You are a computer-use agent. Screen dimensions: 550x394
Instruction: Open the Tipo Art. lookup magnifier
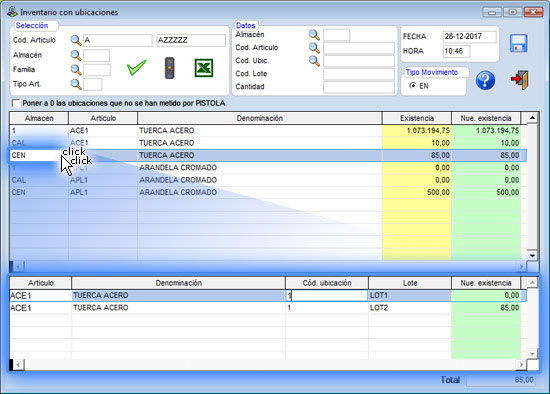coord(76,84)
